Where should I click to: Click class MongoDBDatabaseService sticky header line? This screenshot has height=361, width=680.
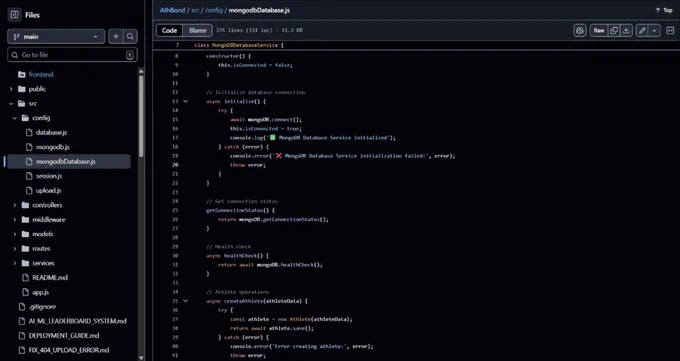pos(239,45)
